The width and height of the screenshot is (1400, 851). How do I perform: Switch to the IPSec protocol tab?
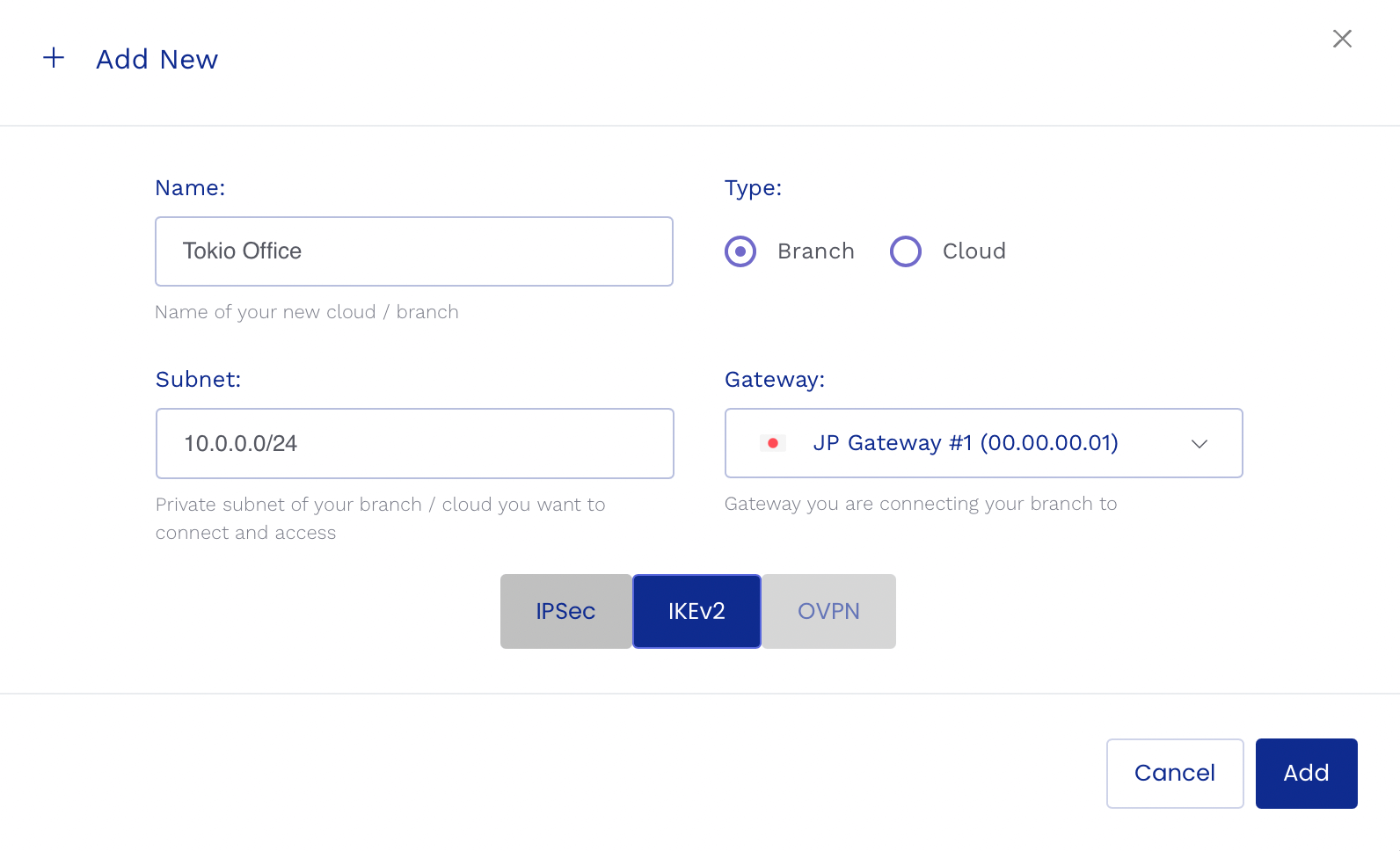[x=565, y=611]
